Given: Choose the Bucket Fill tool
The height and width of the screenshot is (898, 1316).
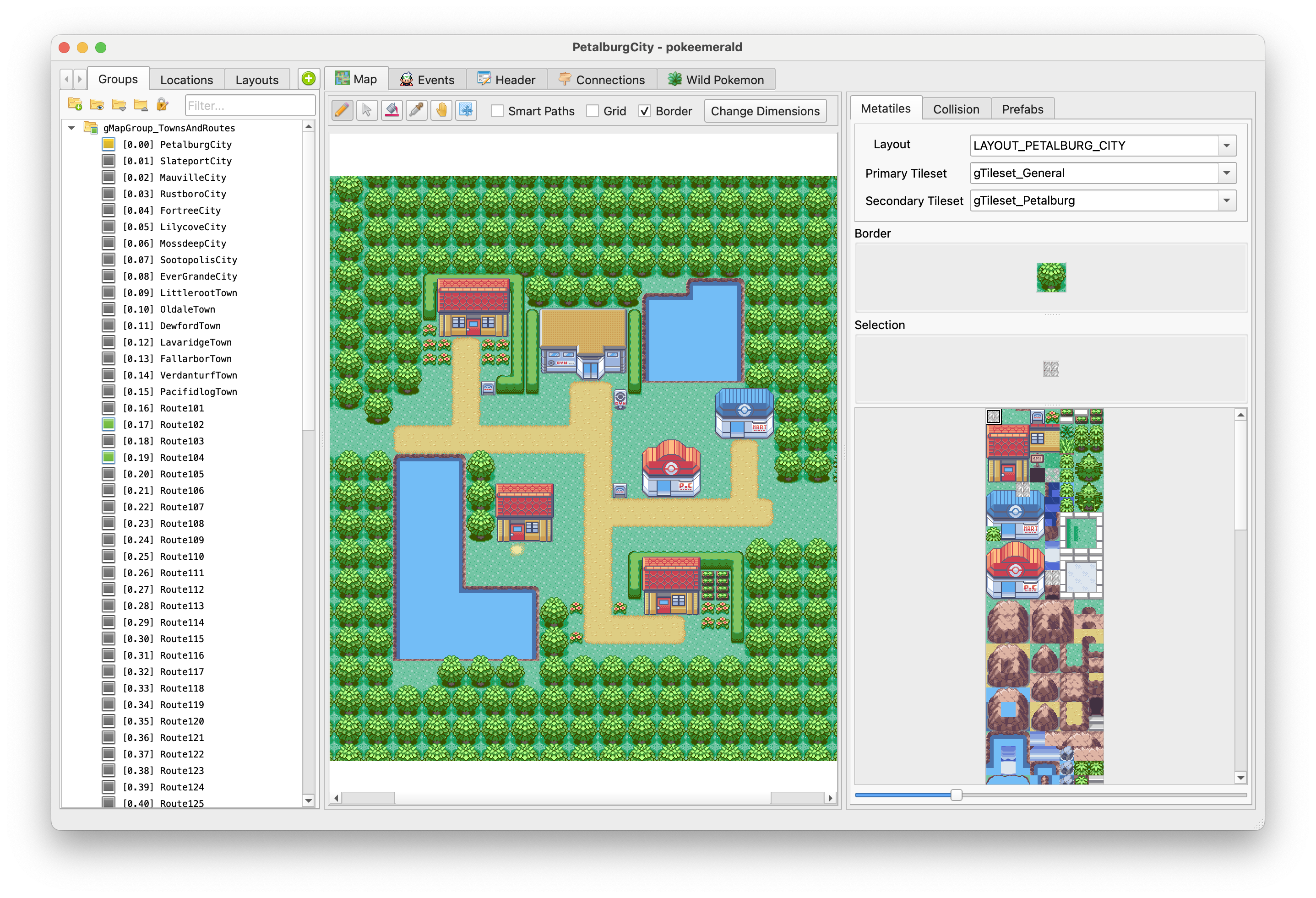Looking at the screenshot, I should pos(392,110).
